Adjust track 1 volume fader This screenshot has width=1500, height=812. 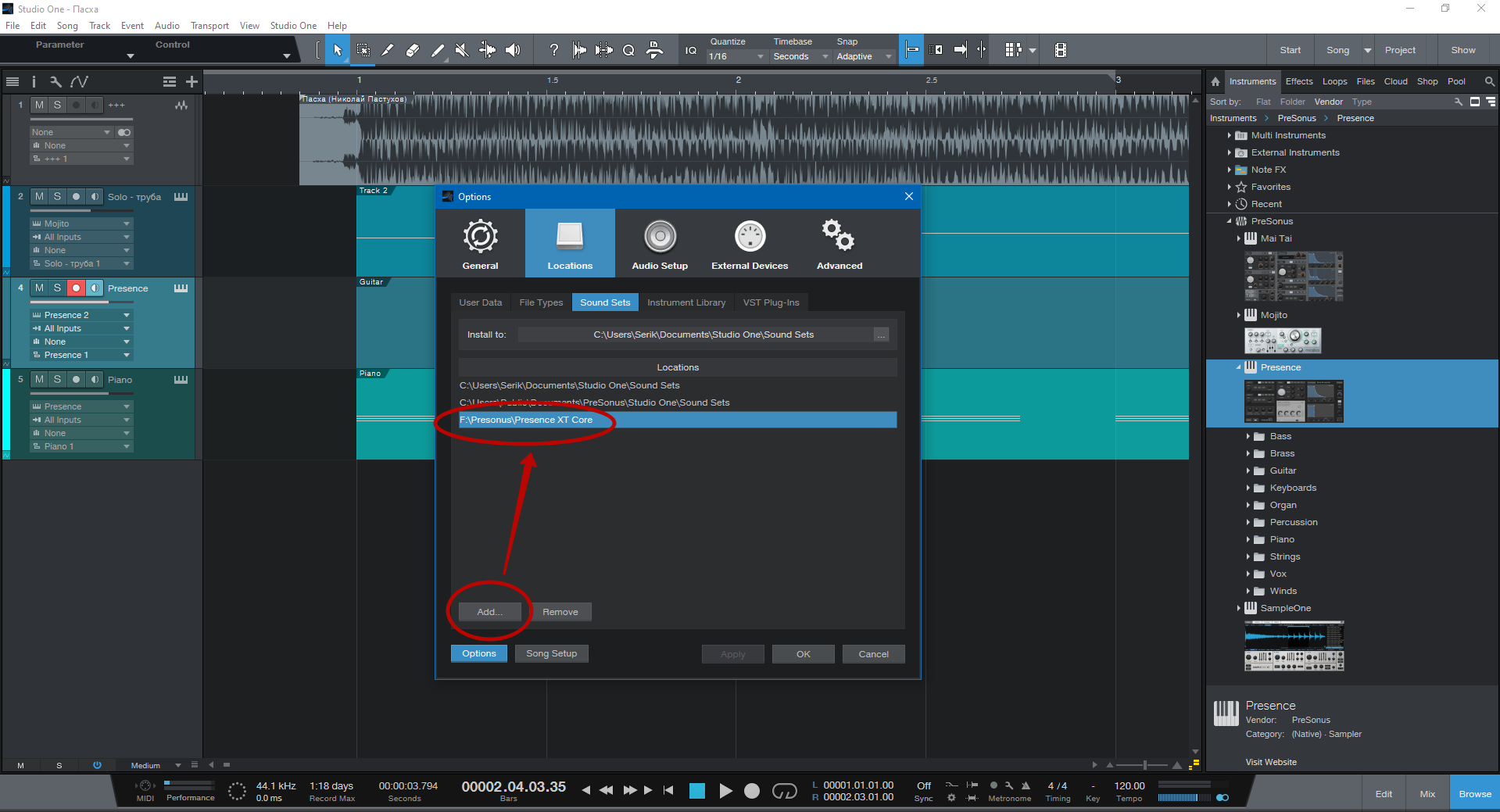(81, 120)
